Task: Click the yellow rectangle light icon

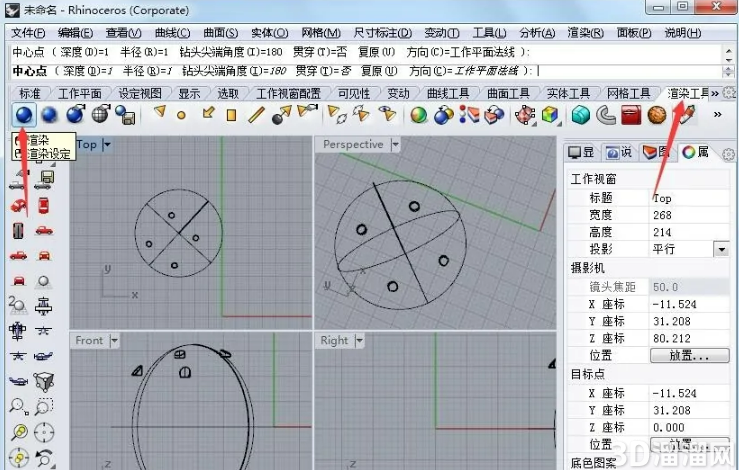Action: [231, 115]
